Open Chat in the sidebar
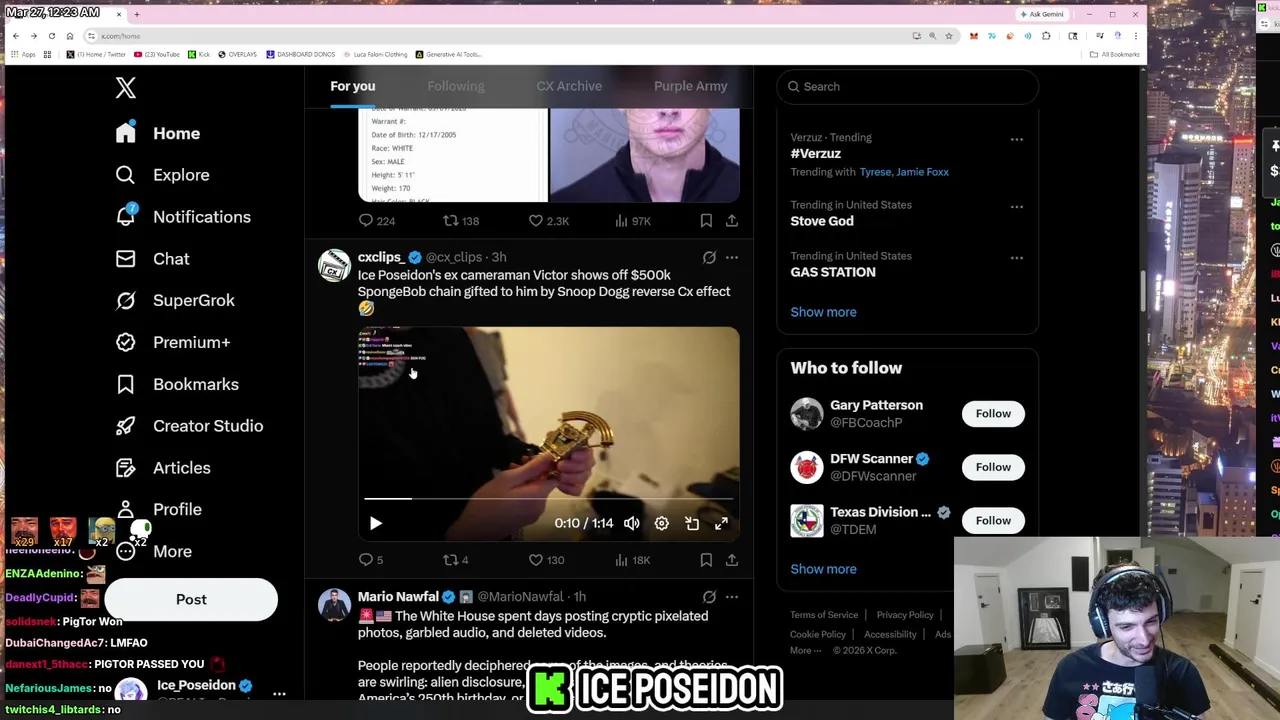Viewport: 1280px width, 720px height. pos(152,259)
